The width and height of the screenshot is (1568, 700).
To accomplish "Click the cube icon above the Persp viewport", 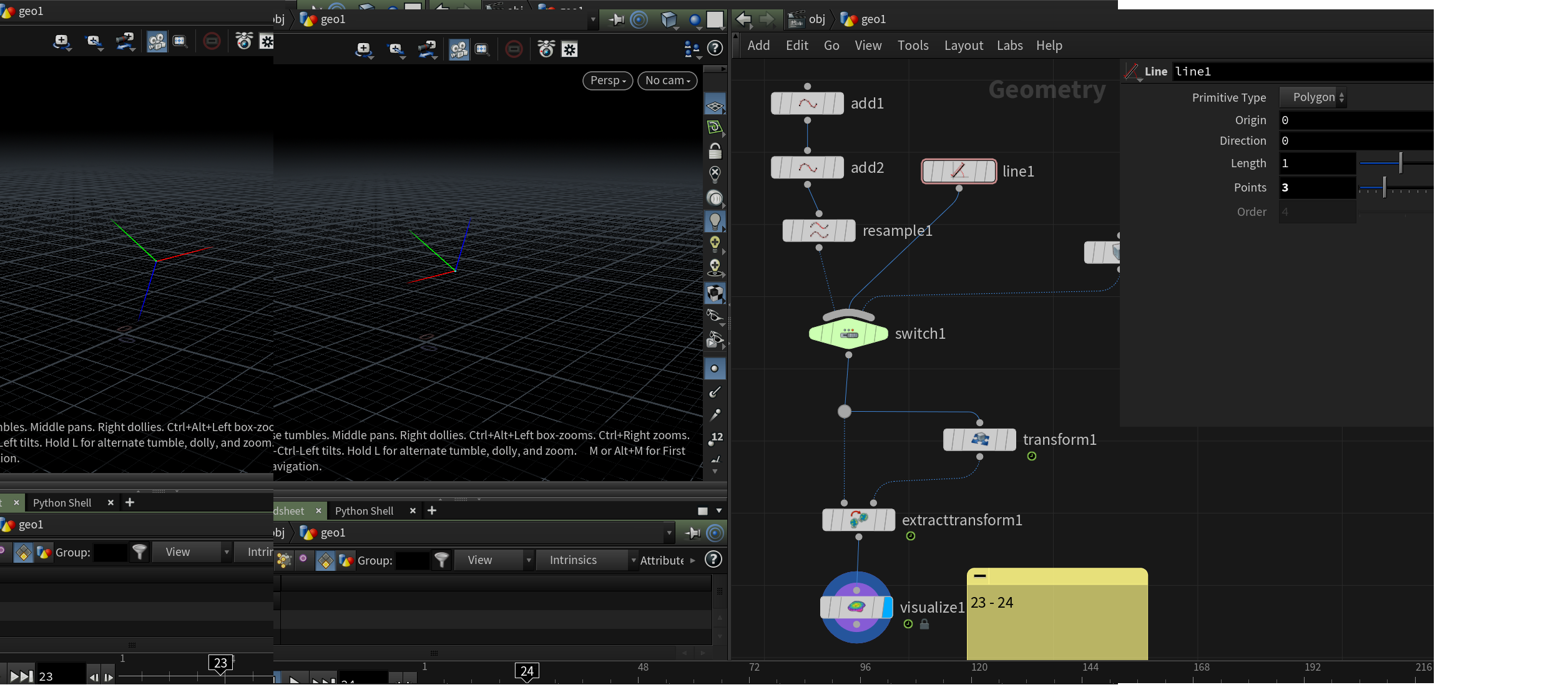I will [x=669, y=19].
